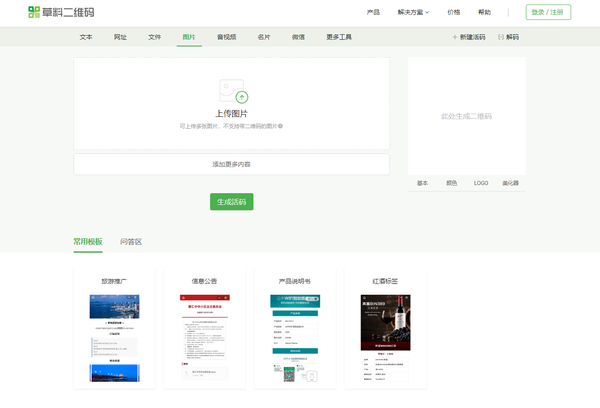The width and height of the screenshot is (600, 408).
Task: Open the LOGO QR settings tab
Action: pyautogui.click(x=481, y=183)
